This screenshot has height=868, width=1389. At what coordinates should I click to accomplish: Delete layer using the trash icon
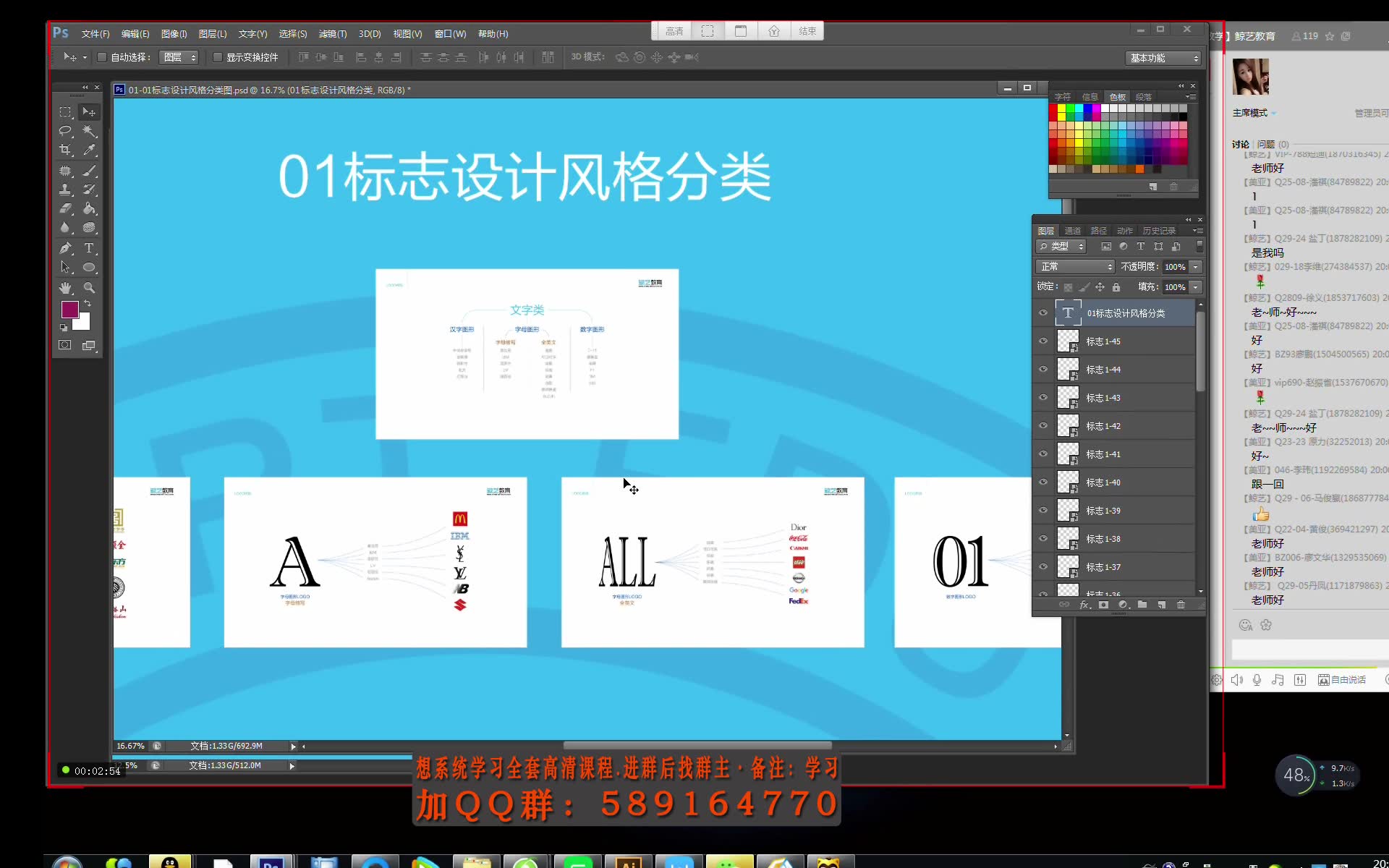(x=1182, y=605)
